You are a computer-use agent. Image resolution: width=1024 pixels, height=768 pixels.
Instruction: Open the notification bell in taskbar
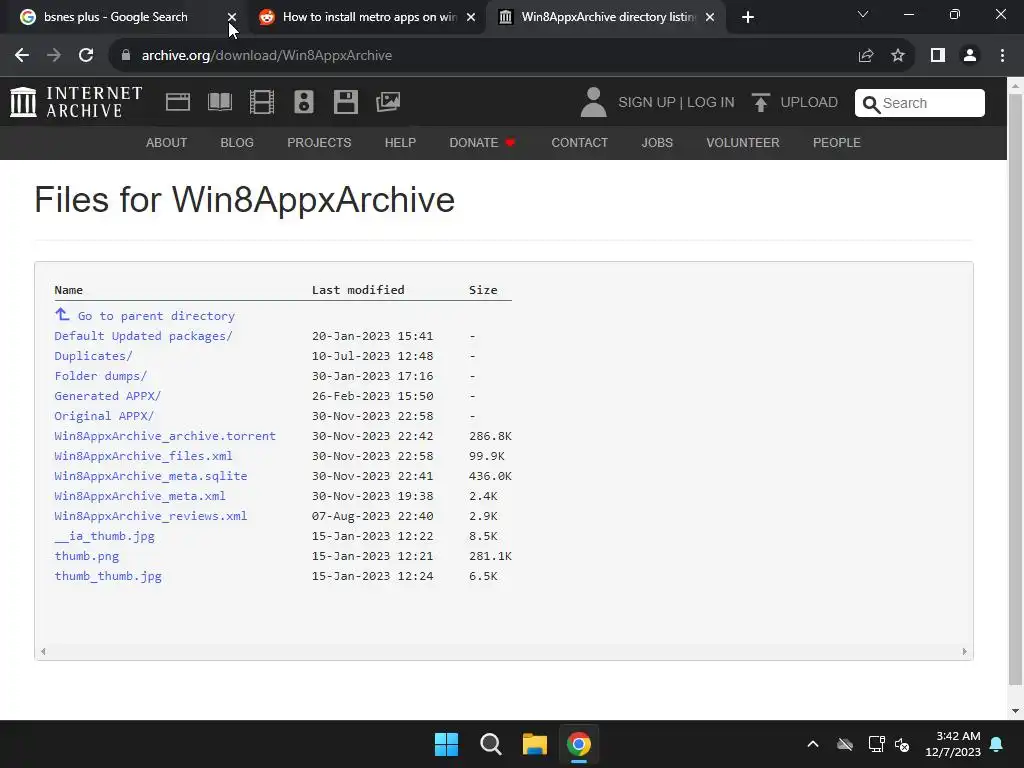pos(997,744)
